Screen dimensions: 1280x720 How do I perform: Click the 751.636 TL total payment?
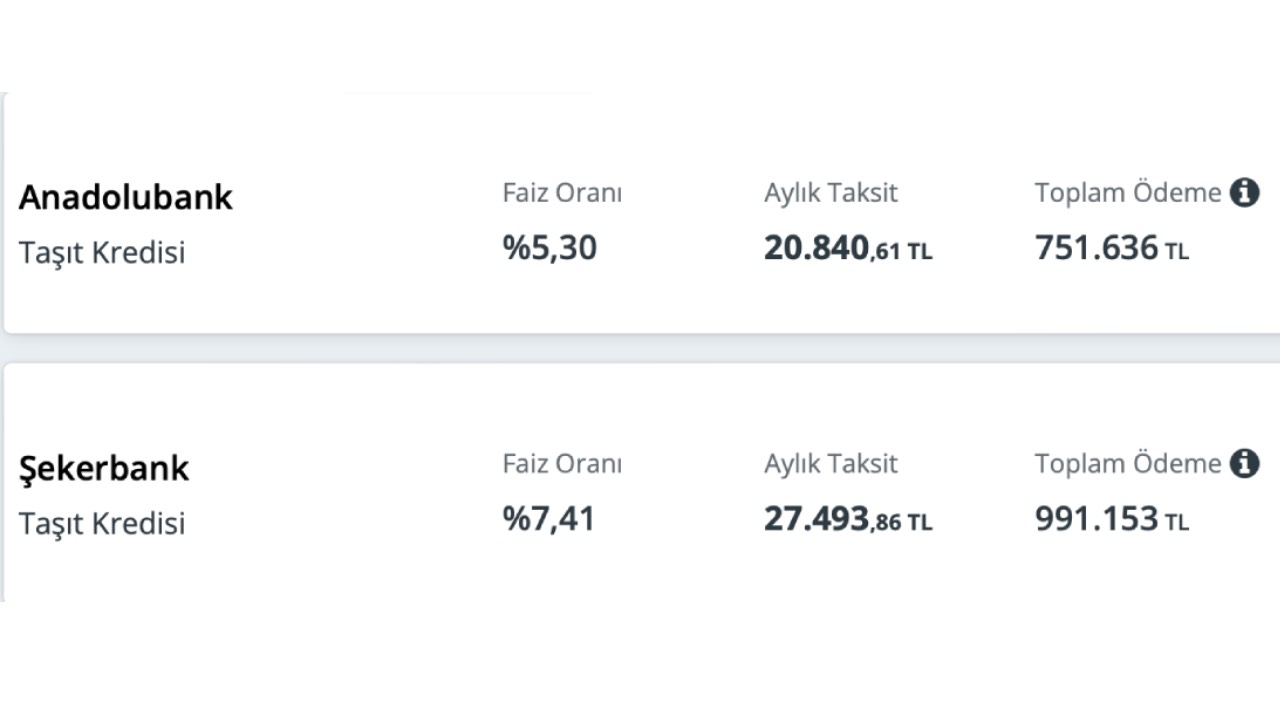[1112, 248]
